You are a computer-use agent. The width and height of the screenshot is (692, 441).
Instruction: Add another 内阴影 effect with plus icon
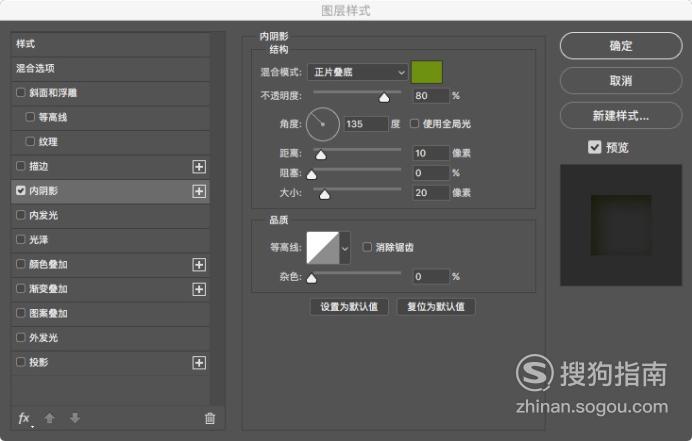point(199,191)
